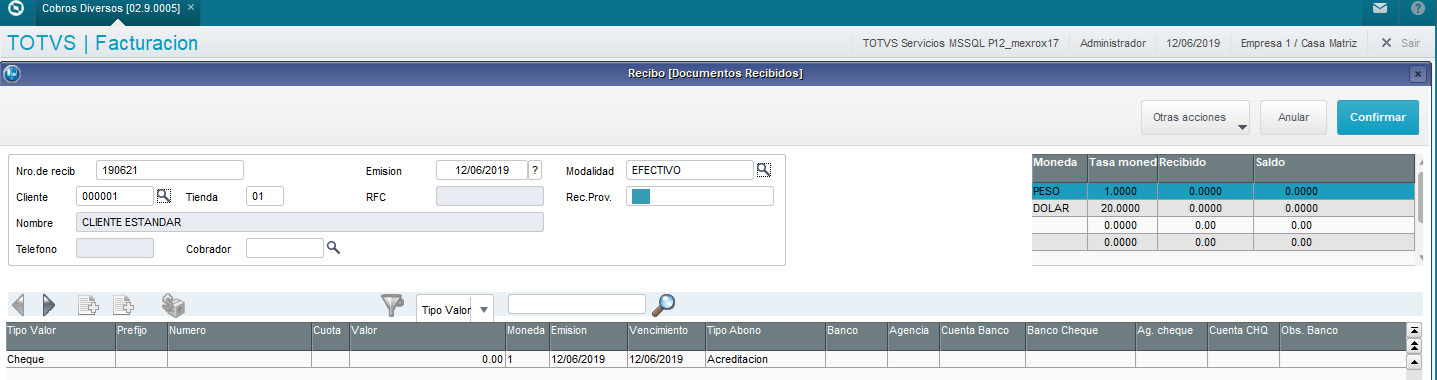1437x380 pixels.
Task: Open the Cliente lookup icon
Action: pos(164,196)
